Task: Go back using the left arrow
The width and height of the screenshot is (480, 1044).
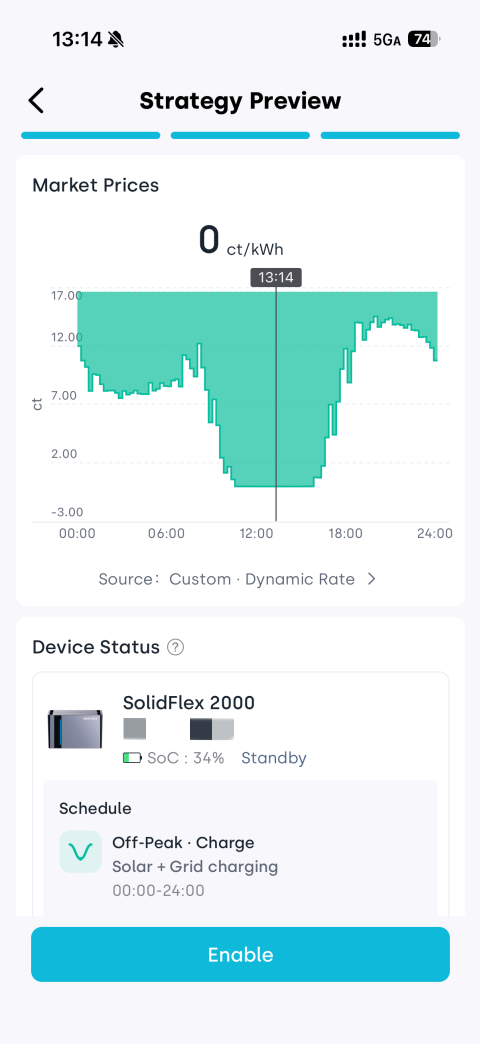Action: pos(36,101)
